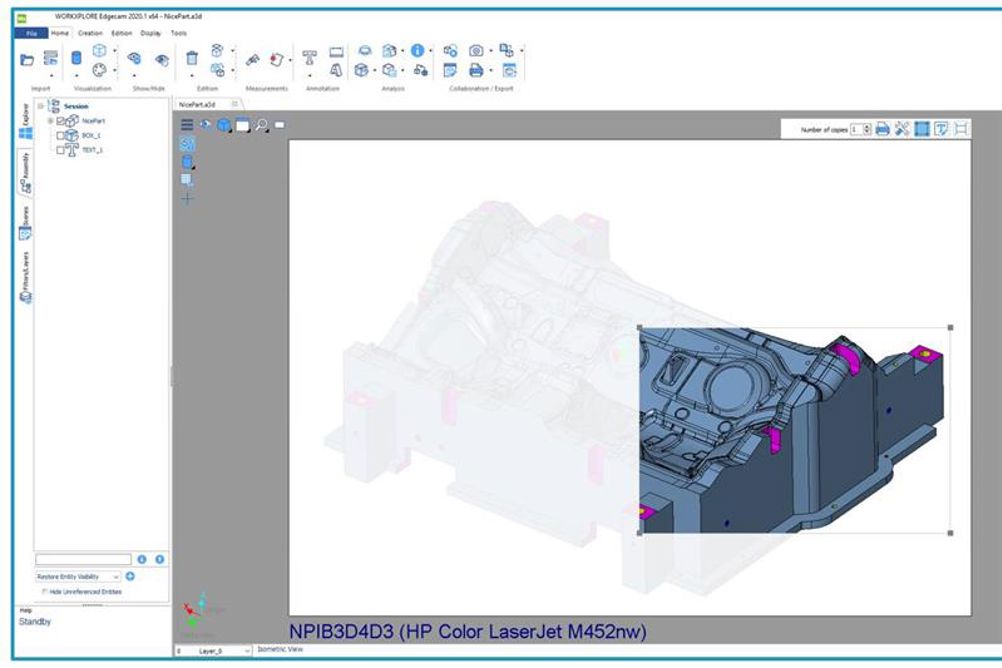Click the Isometric View label in the status bar
The image size is (1002, 668).
pyautogui.click(x=280, y=649)
